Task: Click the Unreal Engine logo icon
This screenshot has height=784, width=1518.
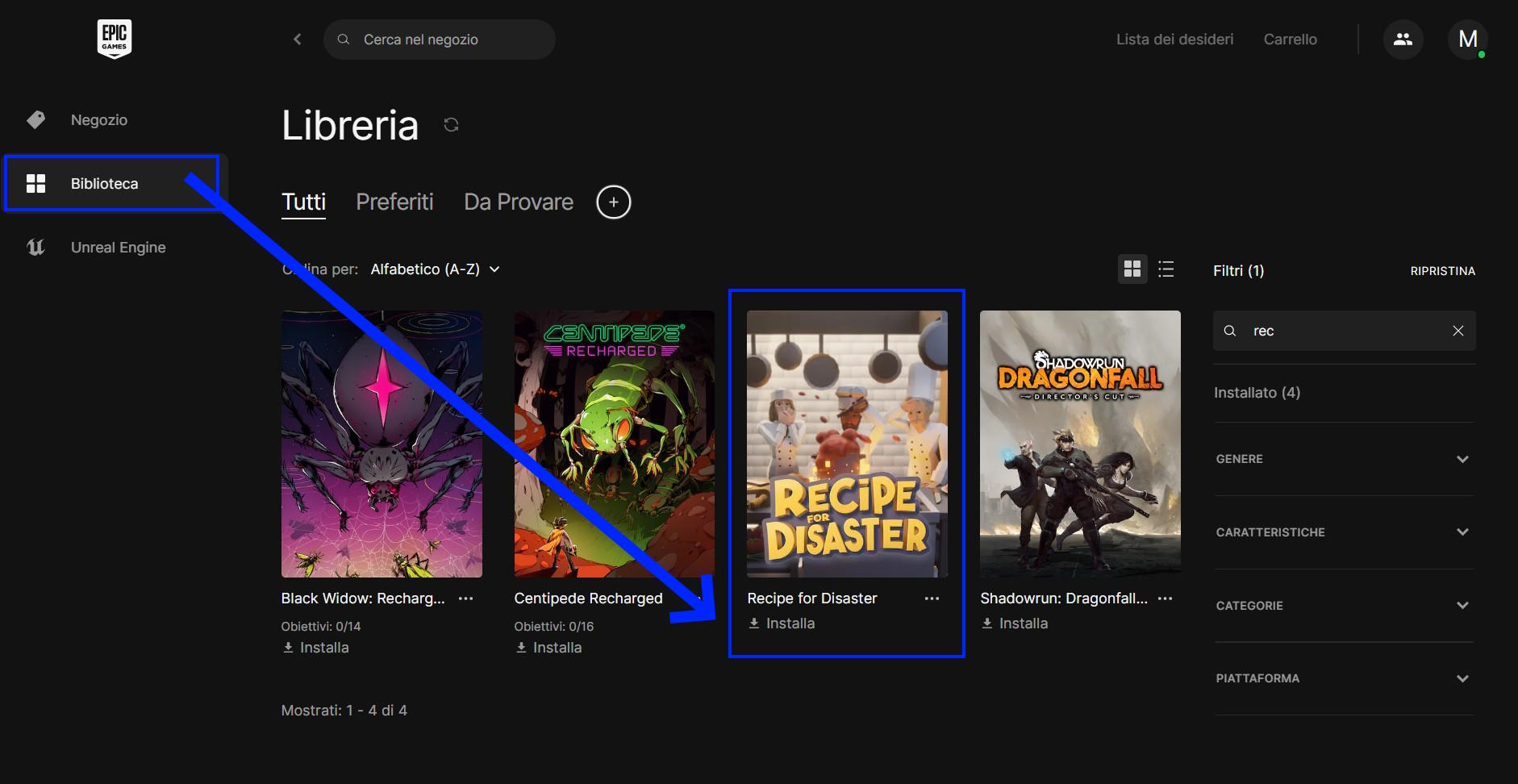Action: click(x=35, y=247)
